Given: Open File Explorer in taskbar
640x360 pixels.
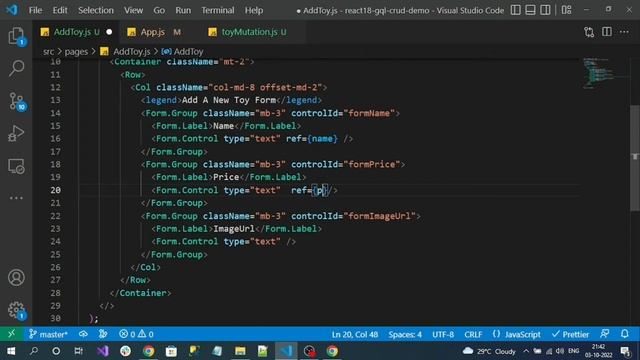Looking at the screenshot, I should (240, 351).
